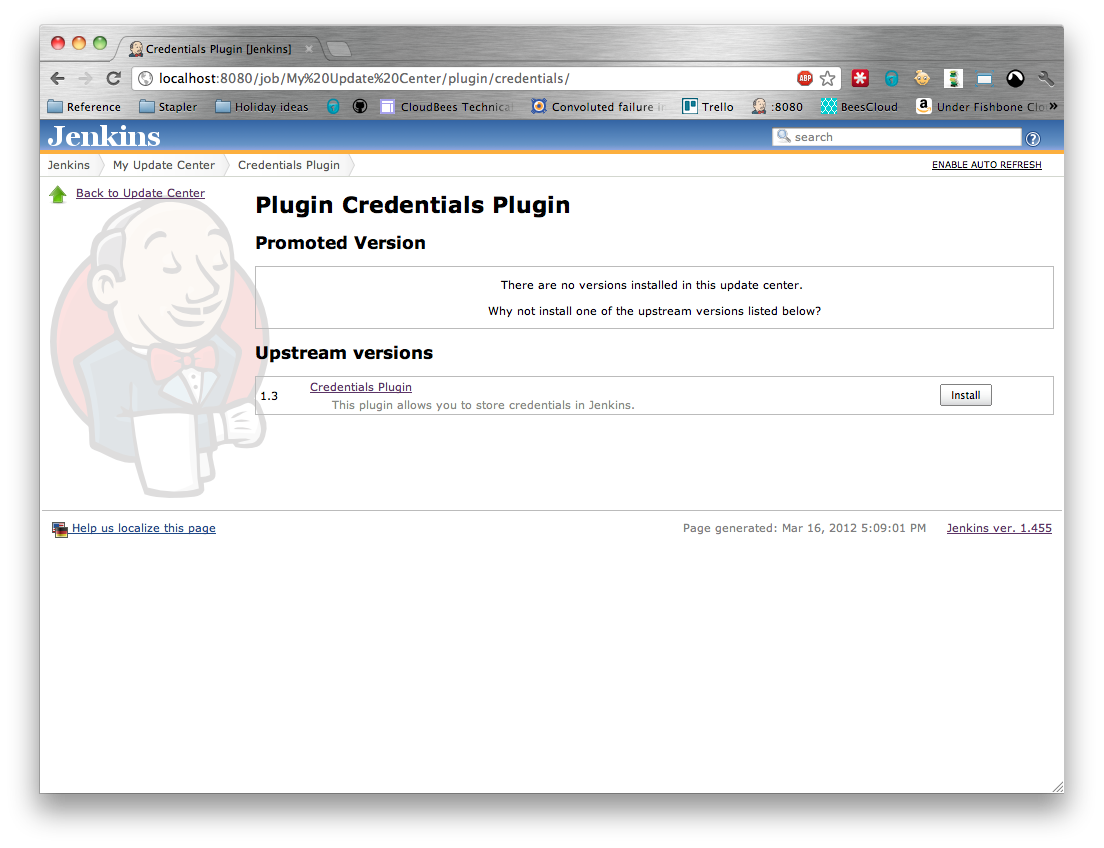Open the Stapler bookmarks folder
Image resolution: width=1104 pixels, height=848 pixels.
tap(168, 106)
